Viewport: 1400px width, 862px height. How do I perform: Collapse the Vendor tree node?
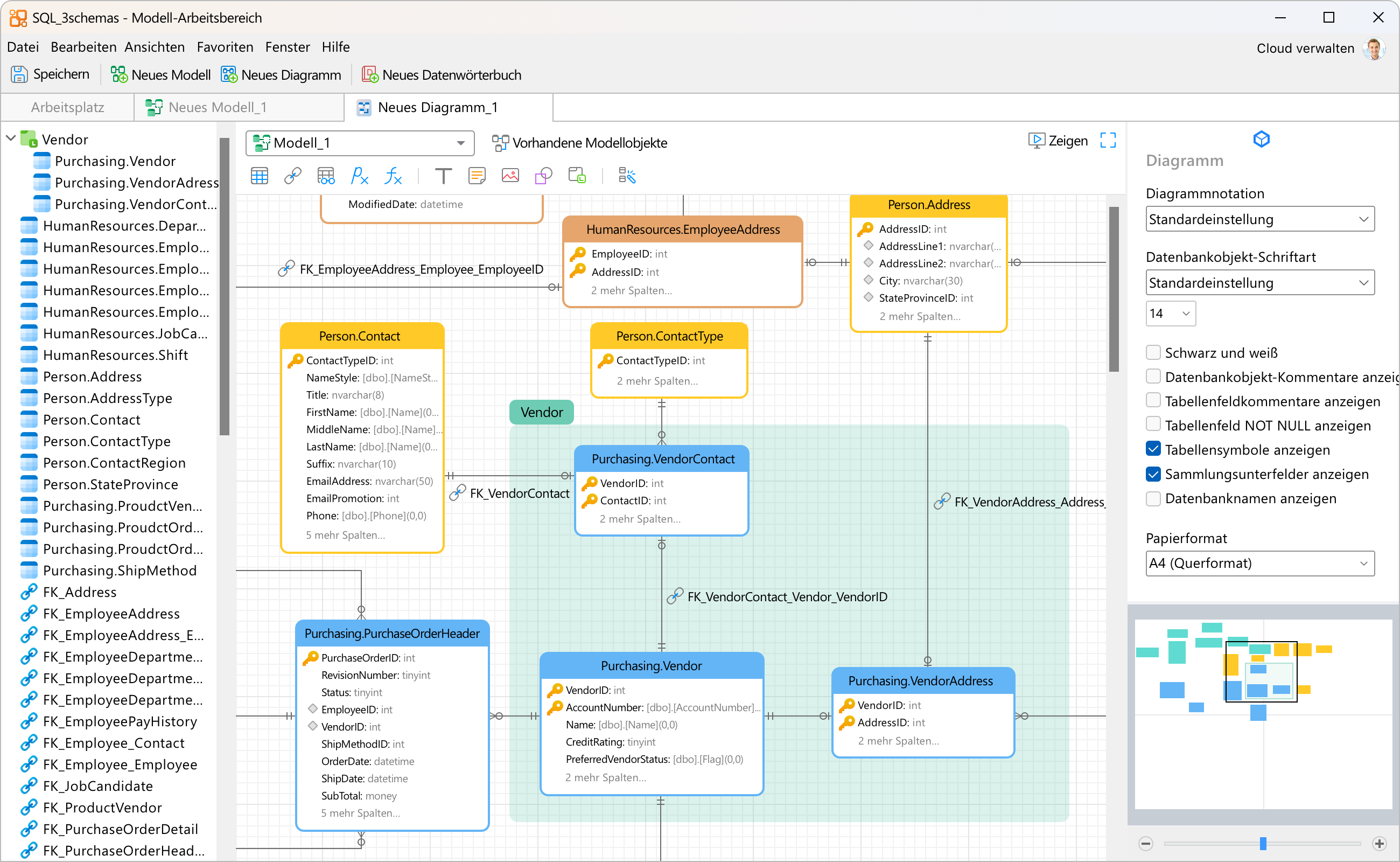click(x=10, y=138)
